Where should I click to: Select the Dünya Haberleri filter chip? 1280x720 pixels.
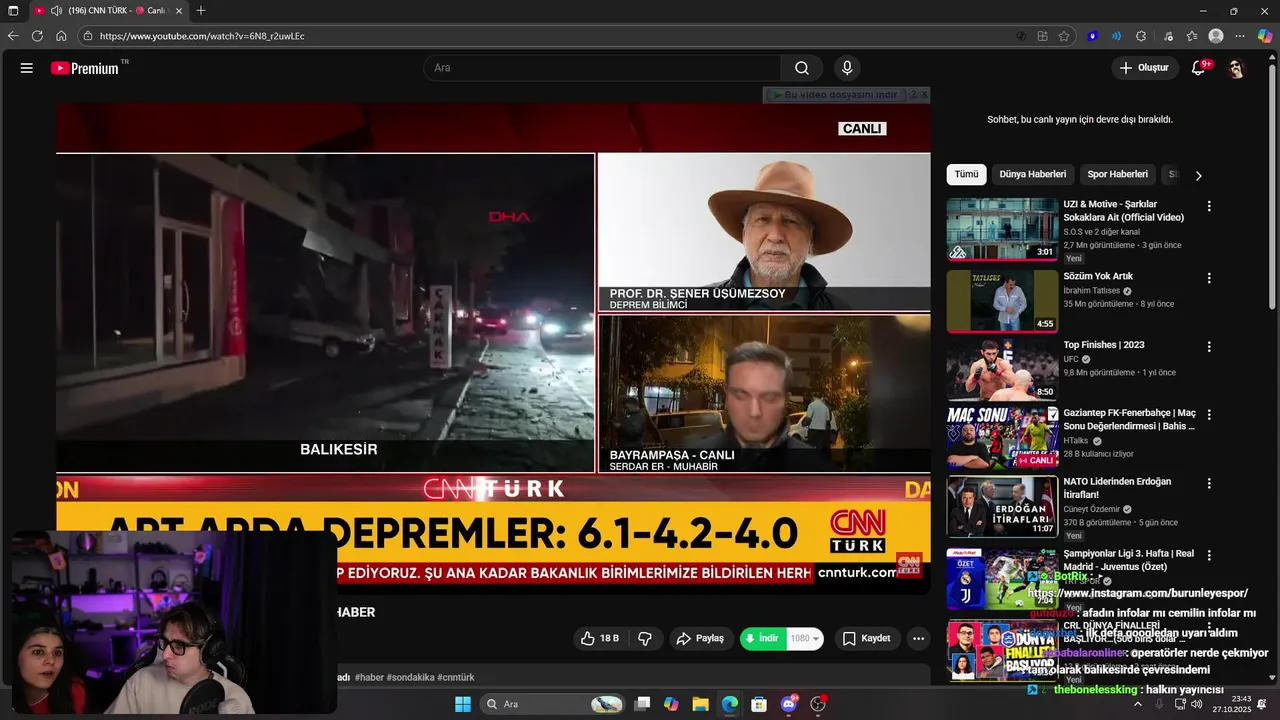tap(1033, 174)
